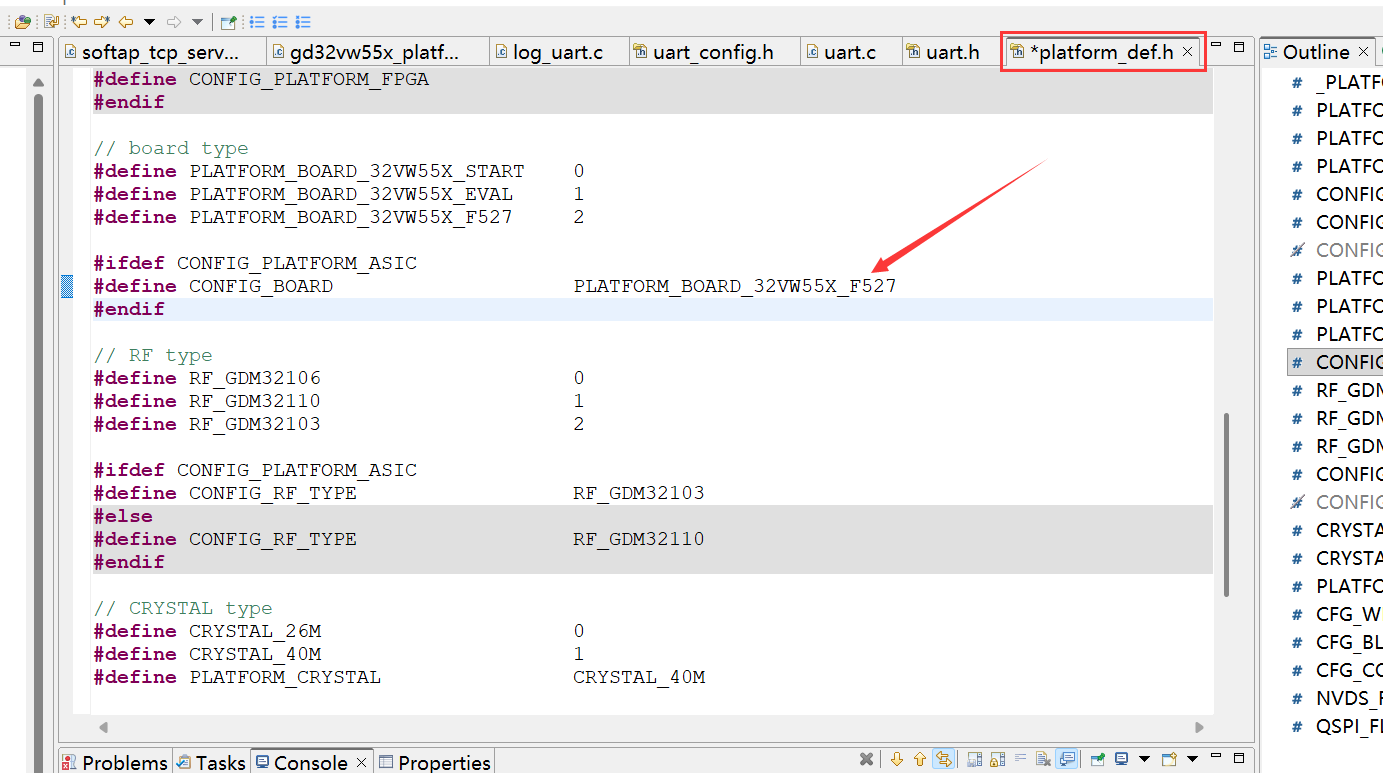Click the yellow Back navigation arrow

click(126, 21)
